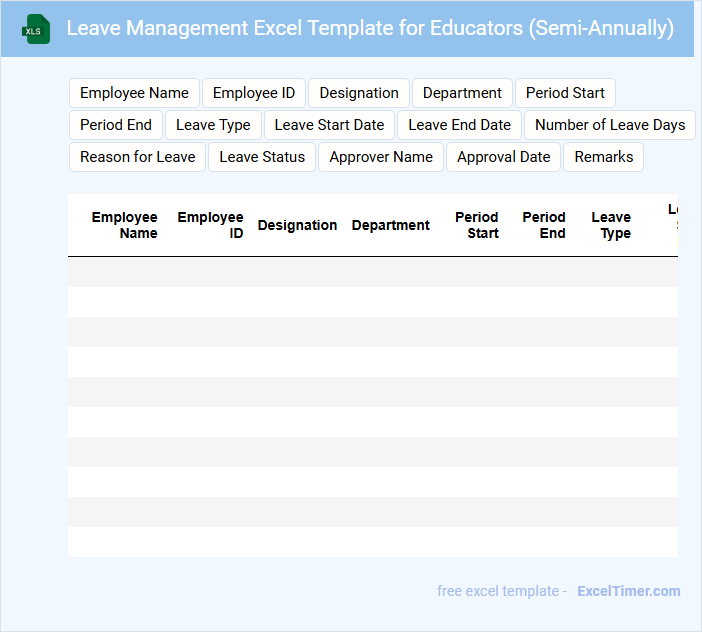
Task: Click the Approver Name tag
Action: pos(381,157)
